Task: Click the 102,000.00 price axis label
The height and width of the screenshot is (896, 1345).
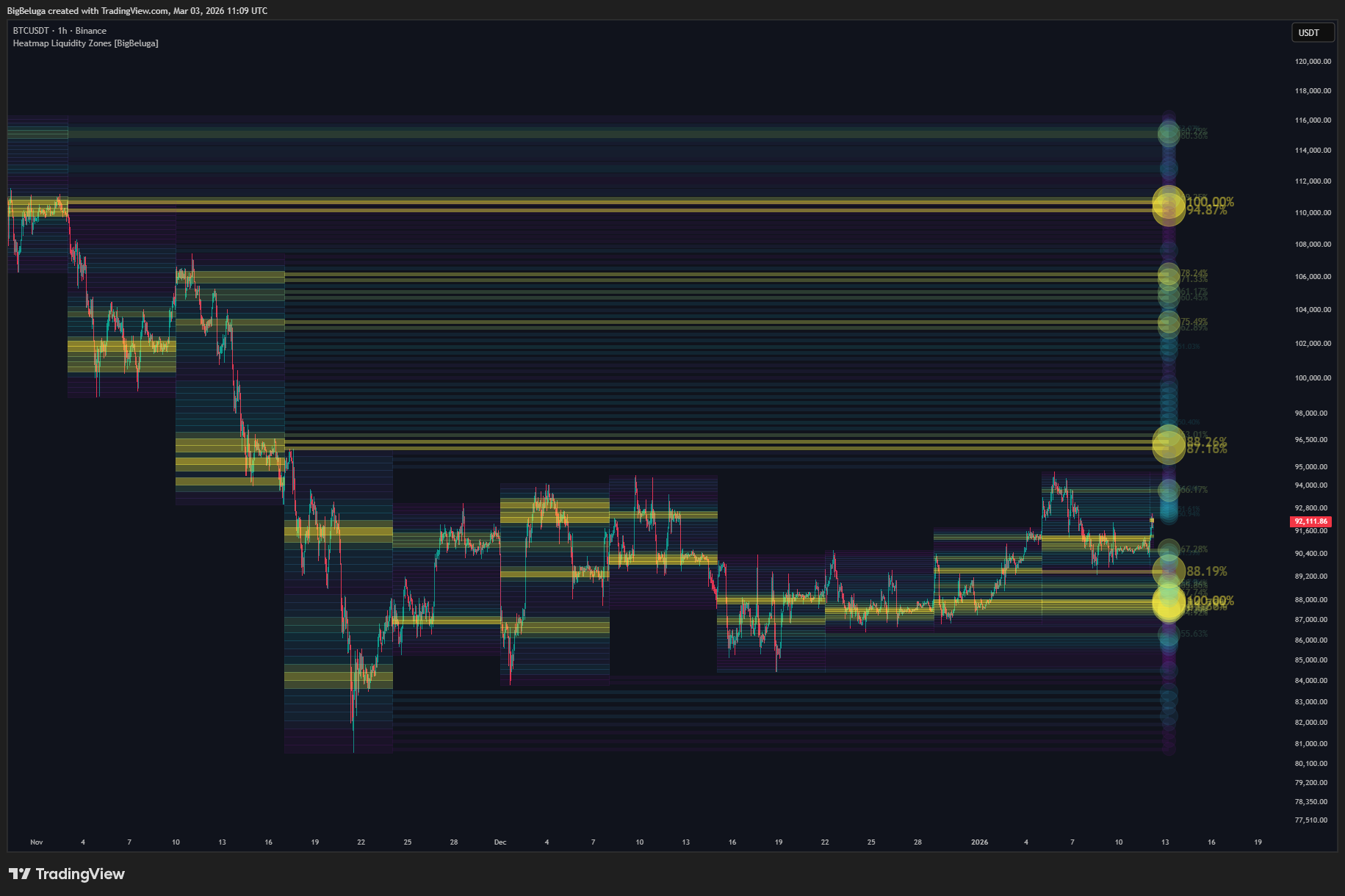Action: (x=1313, y=344)
